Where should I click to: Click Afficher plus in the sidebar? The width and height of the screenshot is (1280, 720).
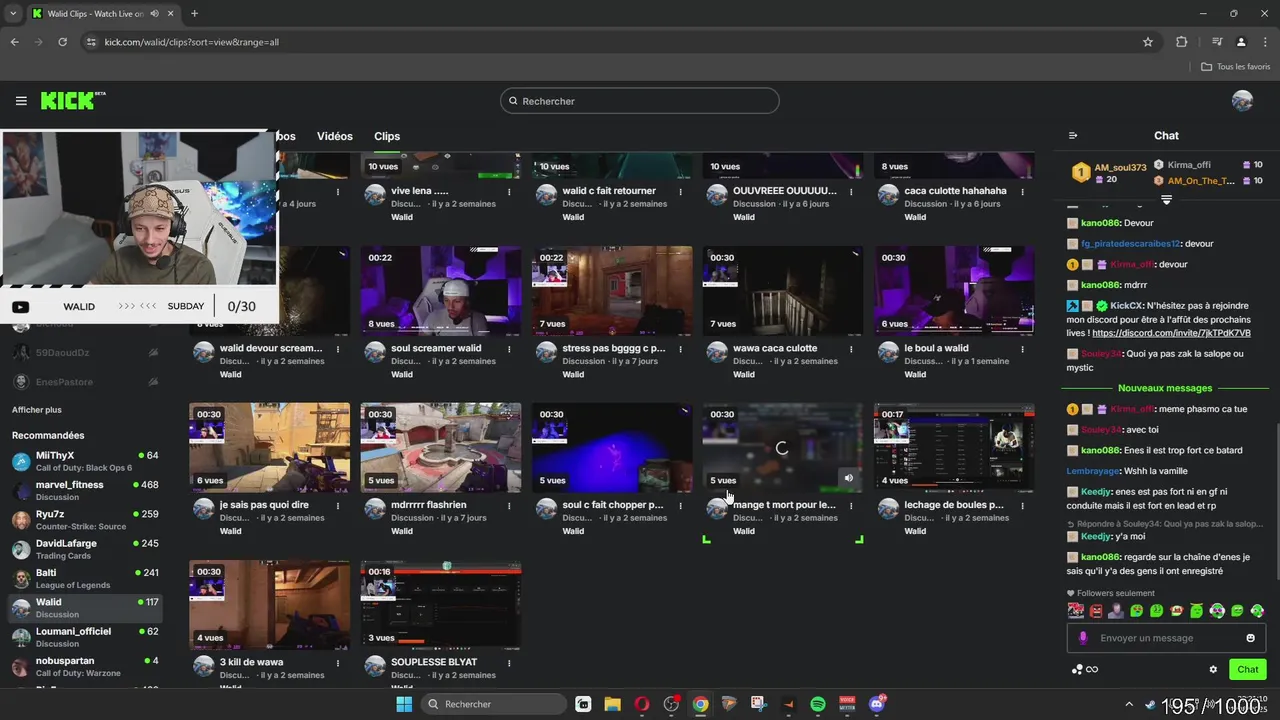tap(37, 410)
